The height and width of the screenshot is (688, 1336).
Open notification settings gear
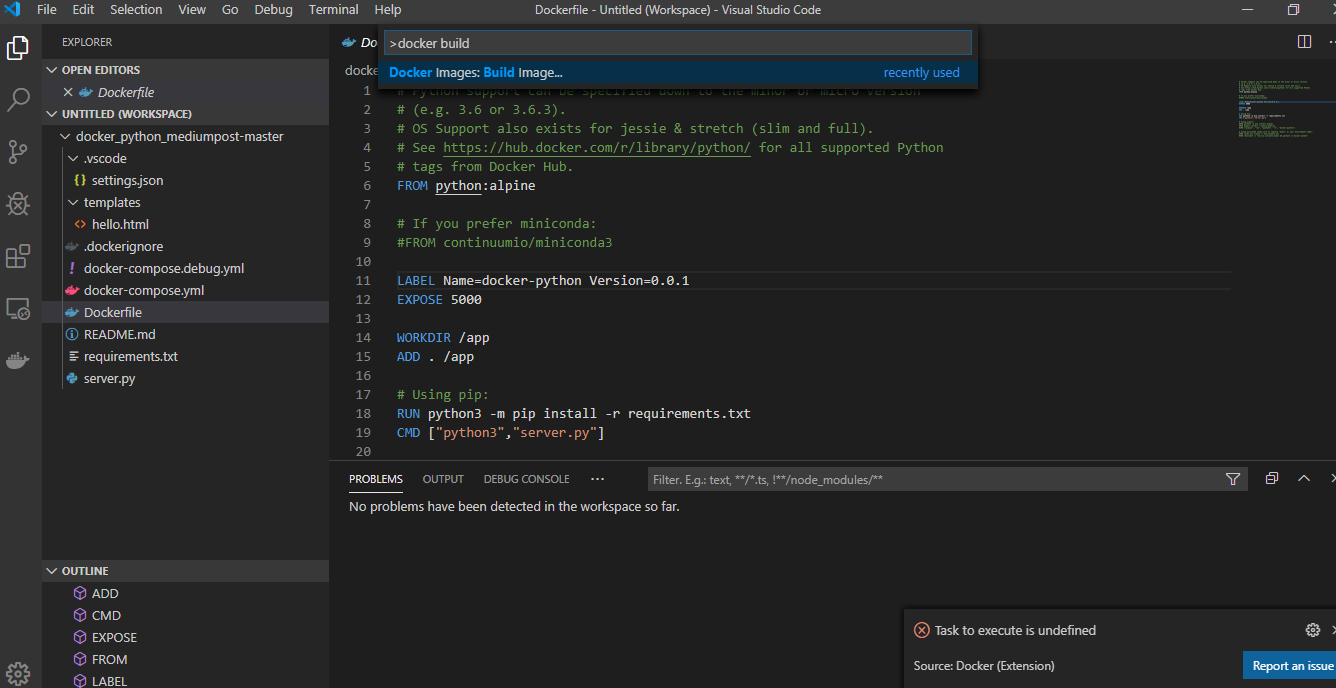(x=1312, y=629)
